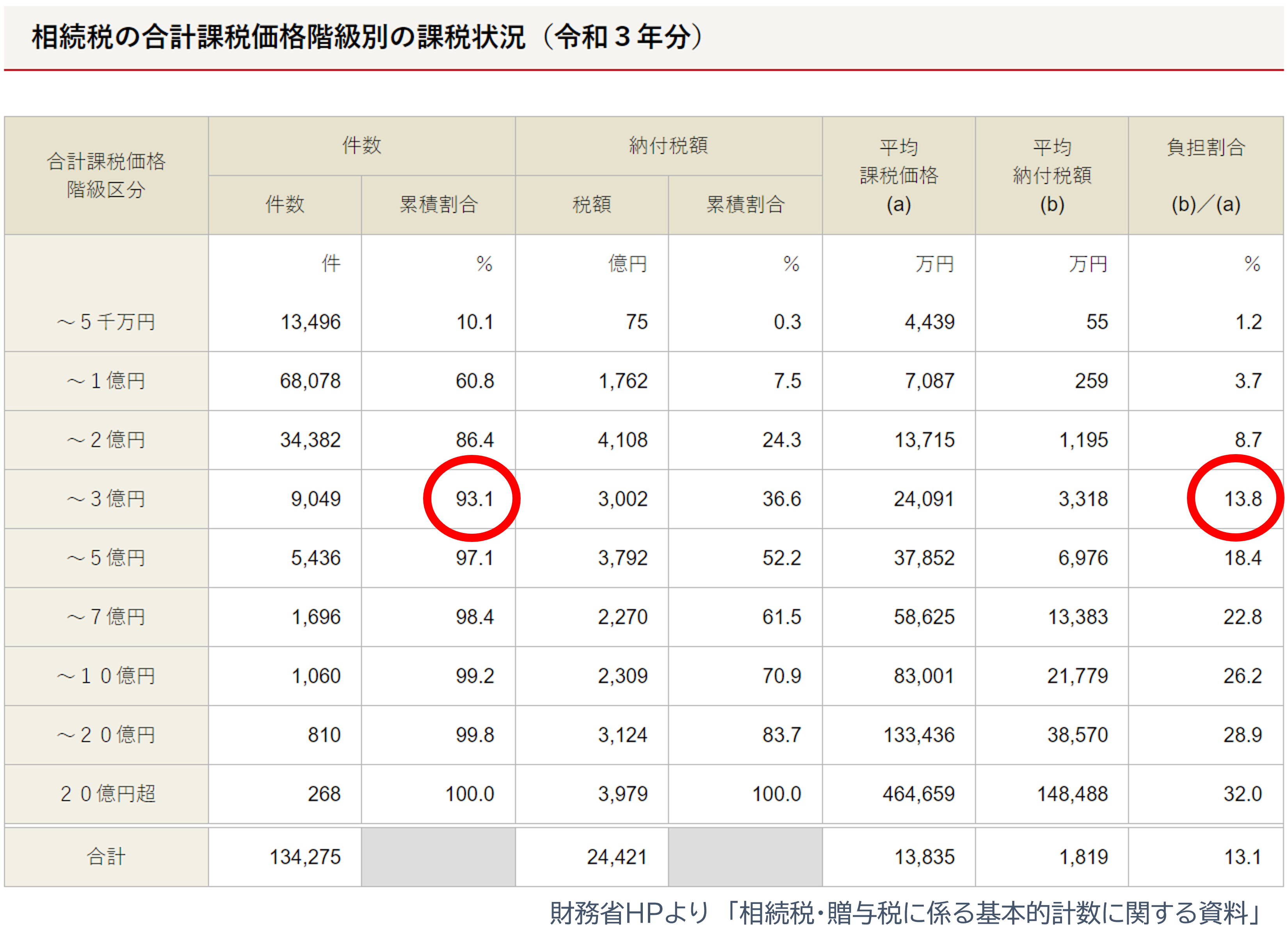Click the average price 24,091

[924, 499]
